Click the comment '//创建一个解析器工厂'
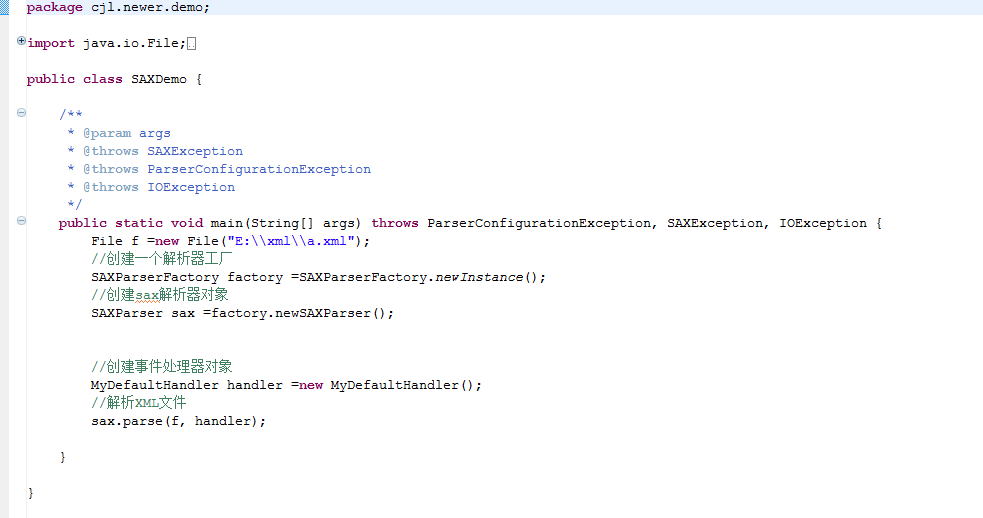Image resolution: width=983 pixels, height=518 pixels. [x=162, y=258]
